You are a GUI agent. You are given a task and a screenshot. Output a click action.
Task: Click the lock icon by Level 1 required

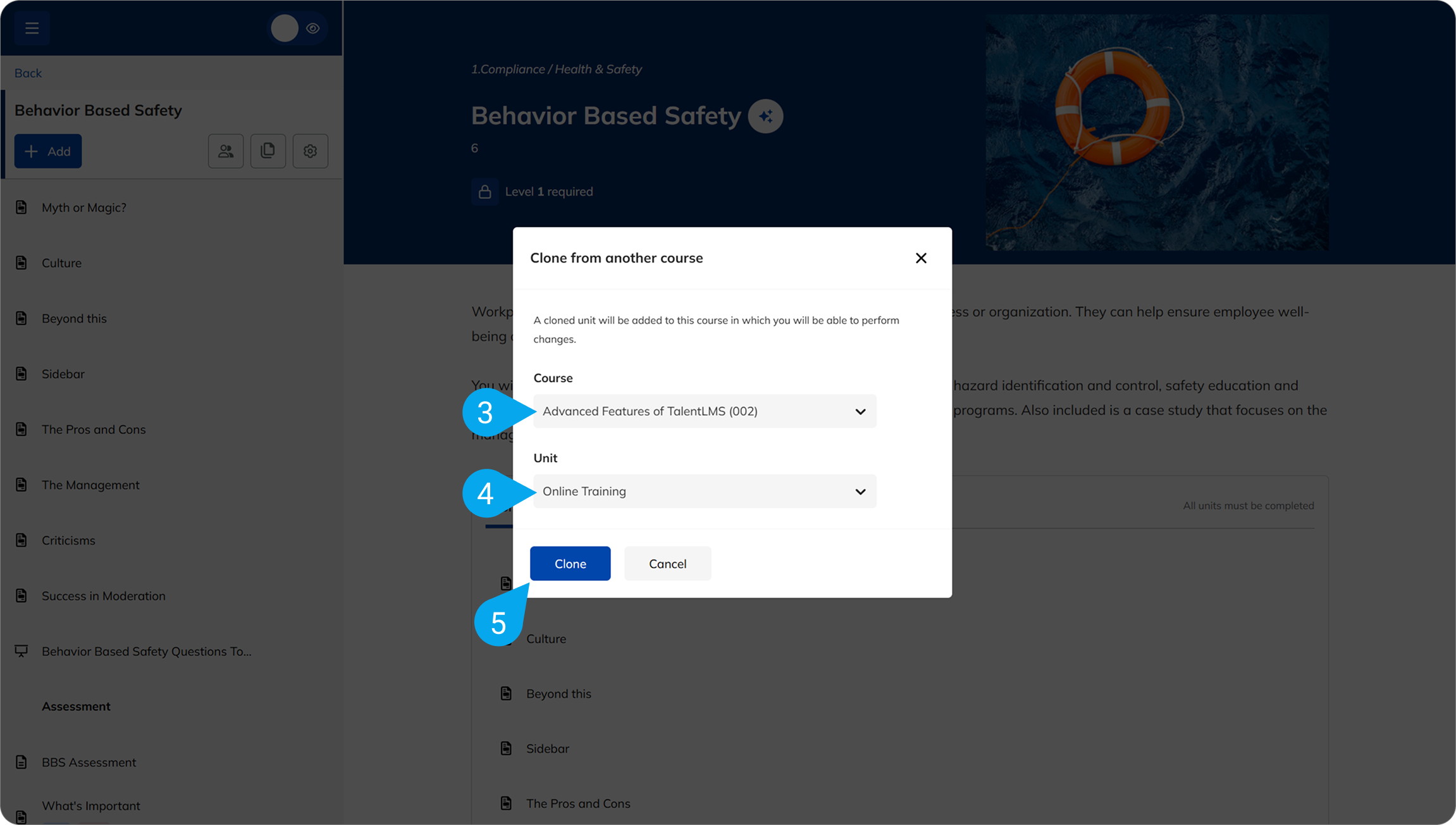484,192
